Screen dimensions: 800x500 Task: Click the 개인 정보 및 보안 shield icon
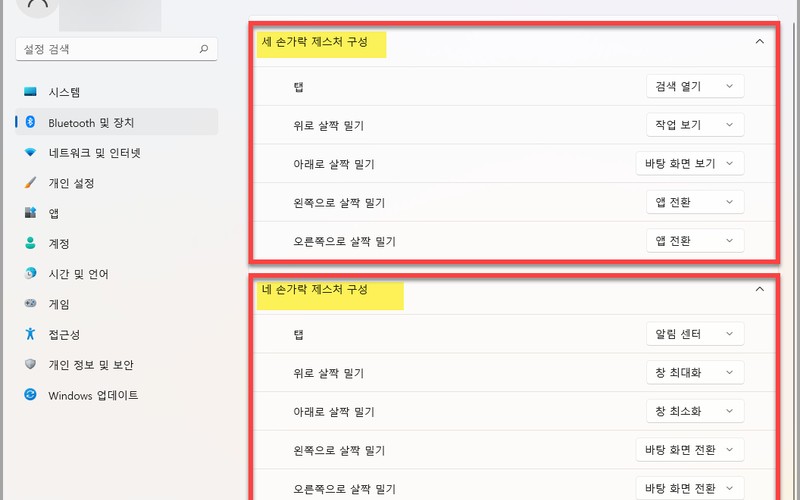[30, 364]
